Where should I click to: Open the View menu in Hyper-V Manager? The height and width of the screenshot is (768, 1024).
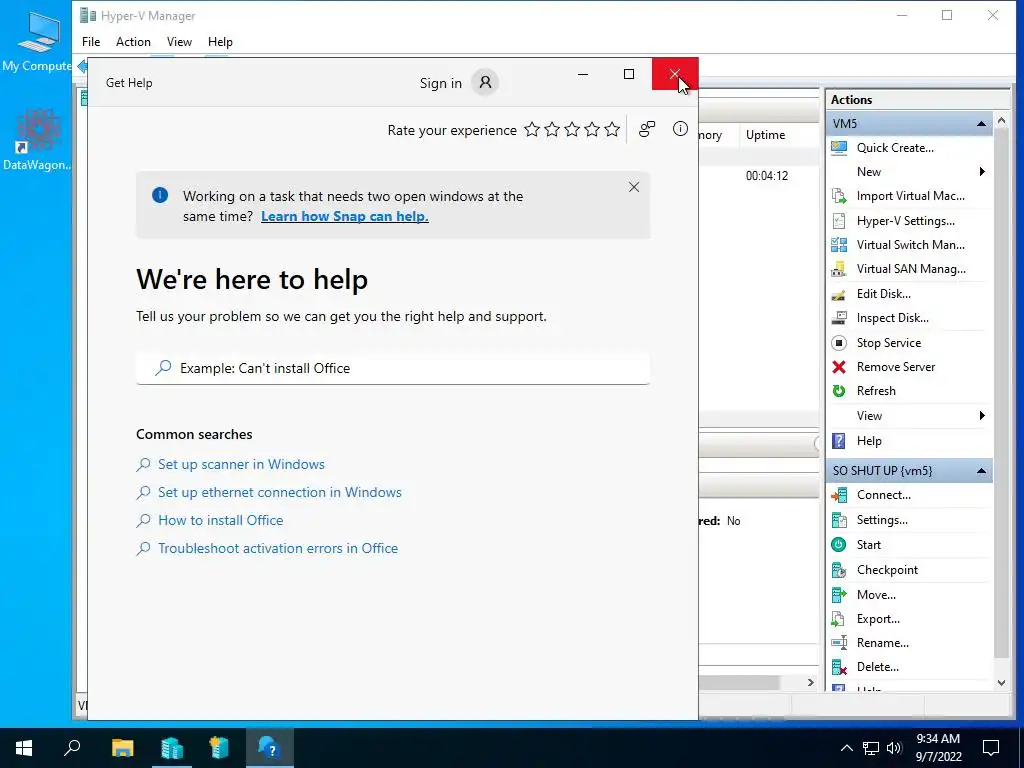(x=179, y=42)
